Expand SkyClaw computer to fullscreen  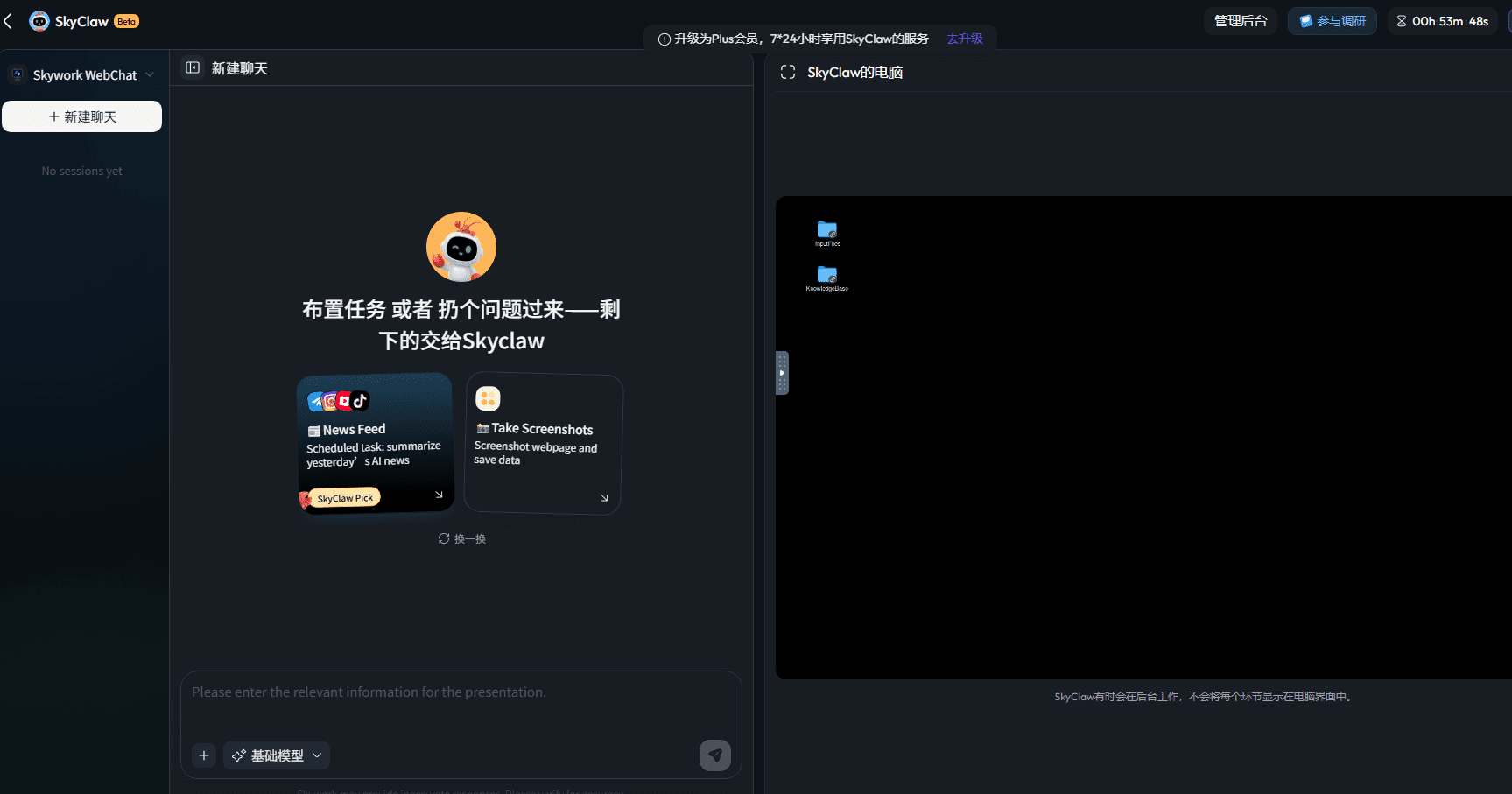[x=788, y=73]
